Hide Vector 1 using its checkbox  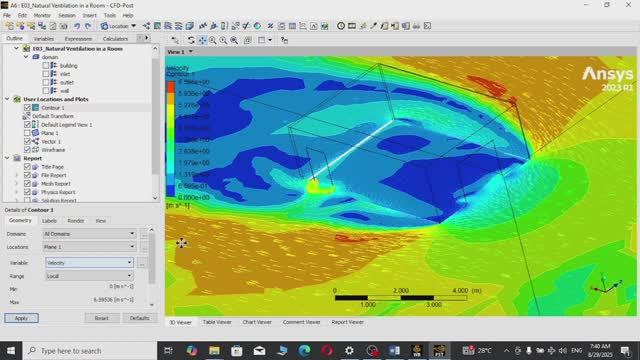click(x=27, y=141)
